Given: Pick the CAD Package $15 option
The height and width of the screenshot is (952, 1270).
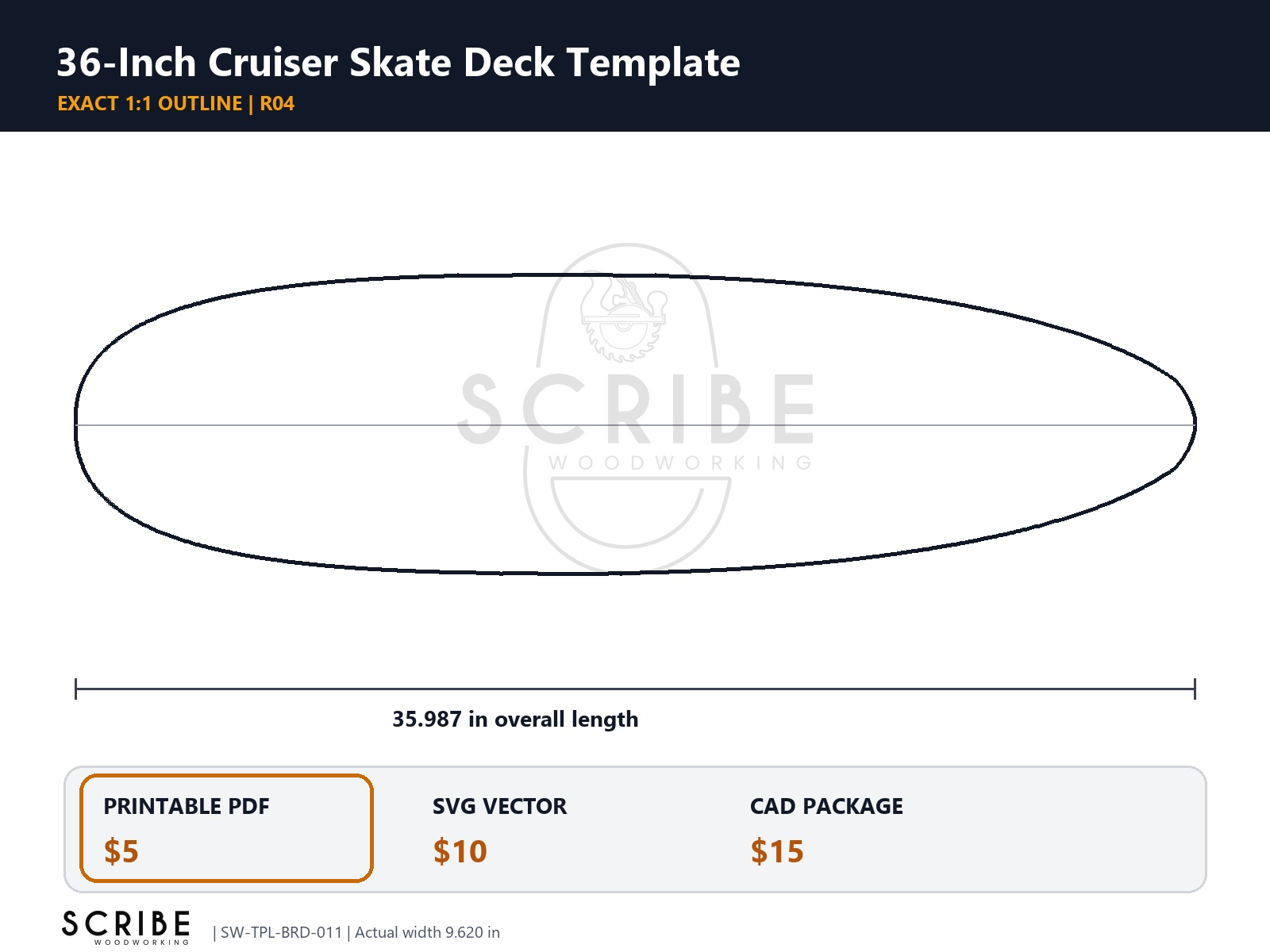Looking at the screenshot, I should point(827,828).
